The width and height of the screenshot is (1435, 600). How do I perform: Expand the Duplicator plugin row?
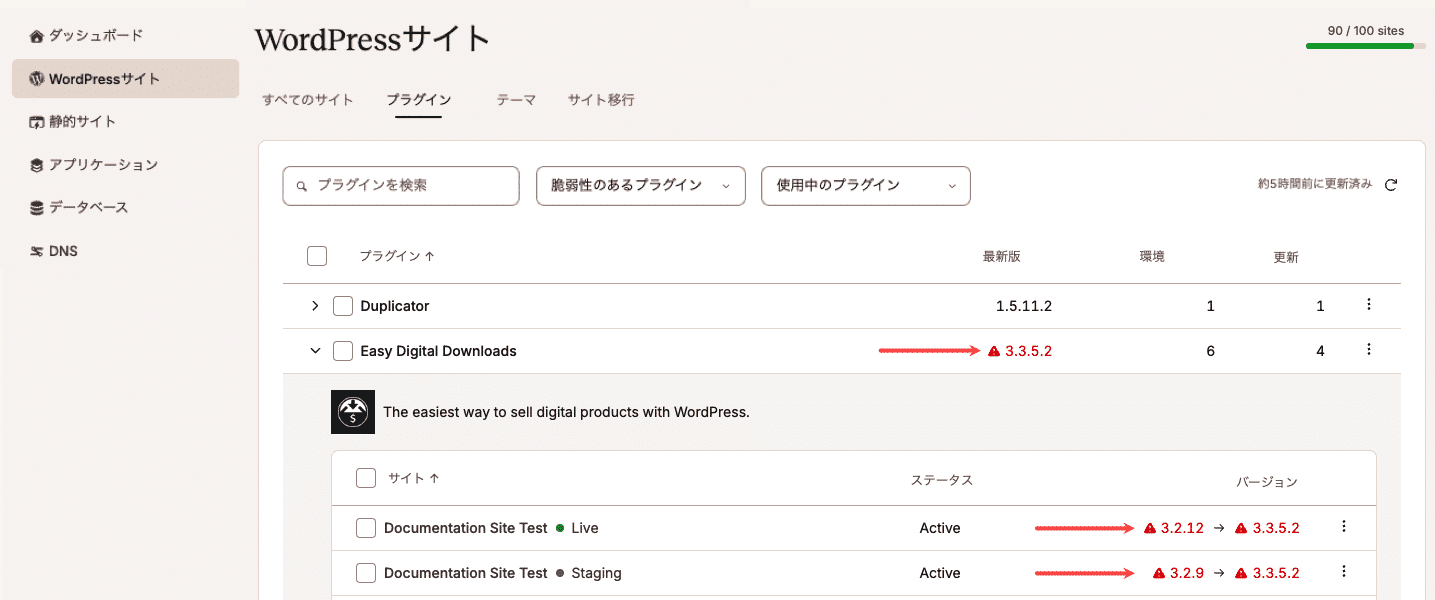(x=315, y=306)
